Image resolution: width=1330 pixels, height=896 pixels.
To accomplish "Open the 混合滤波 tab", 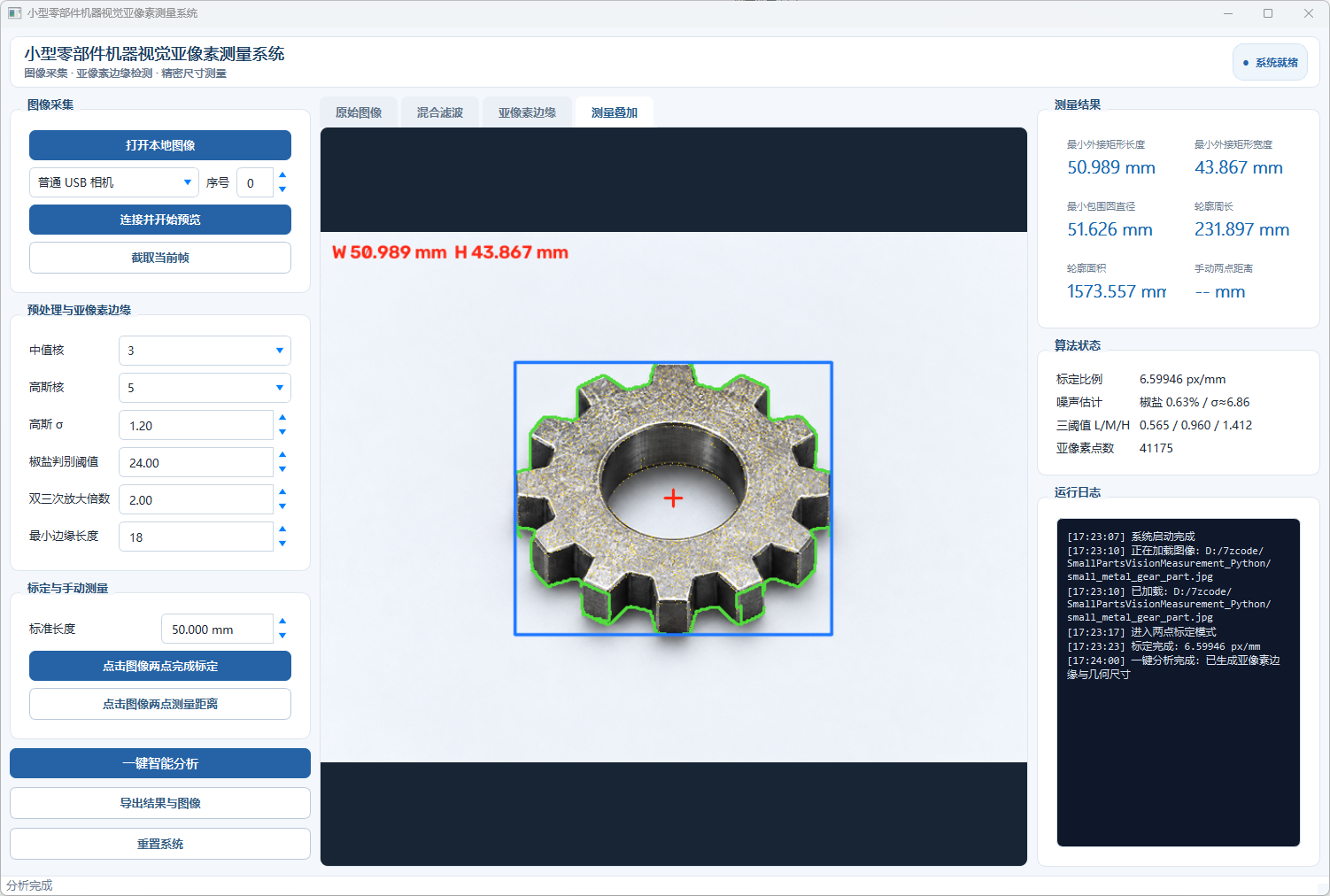I will (x=440, y=112).
